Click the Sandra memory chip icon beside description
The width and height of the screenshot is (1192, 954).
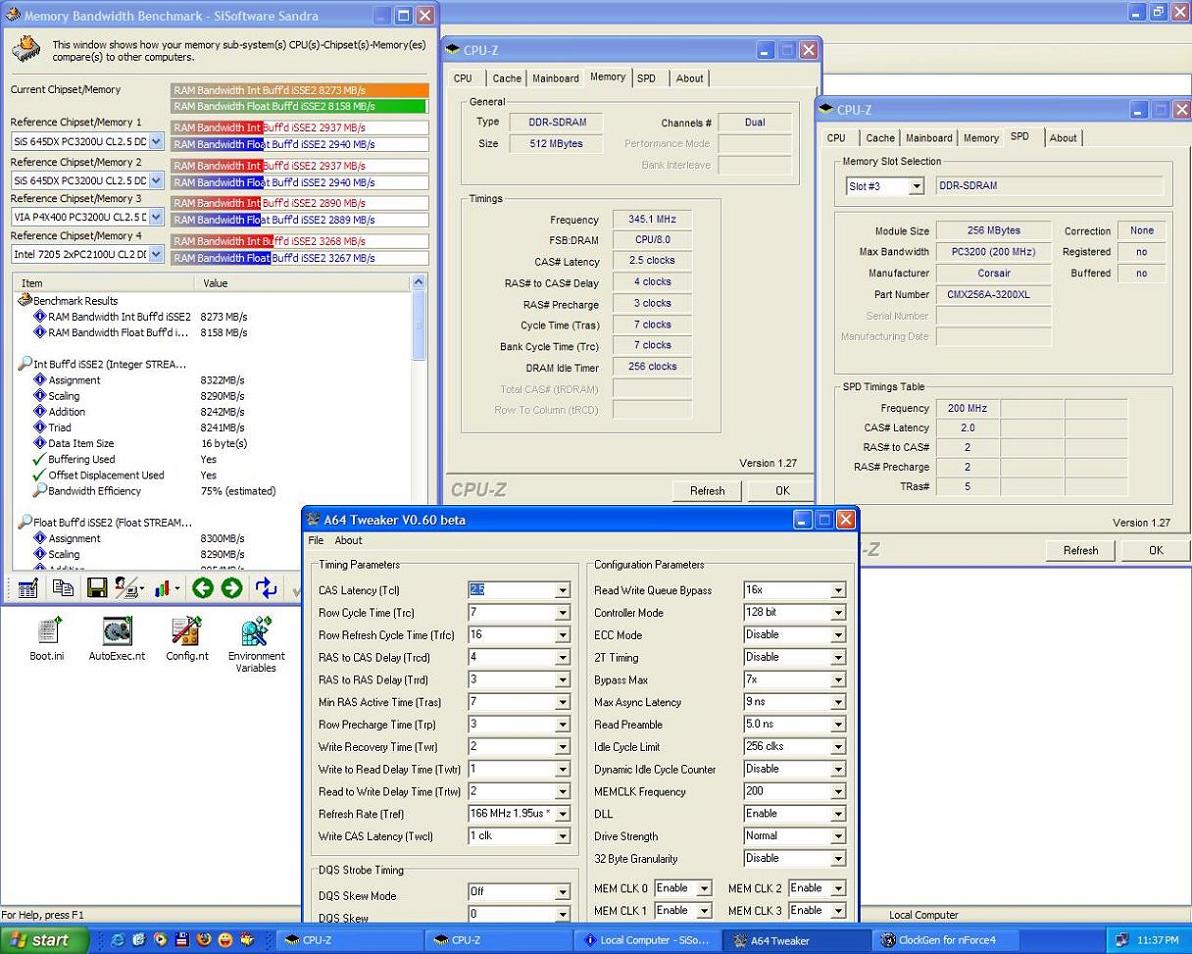[x=26, y=49]
